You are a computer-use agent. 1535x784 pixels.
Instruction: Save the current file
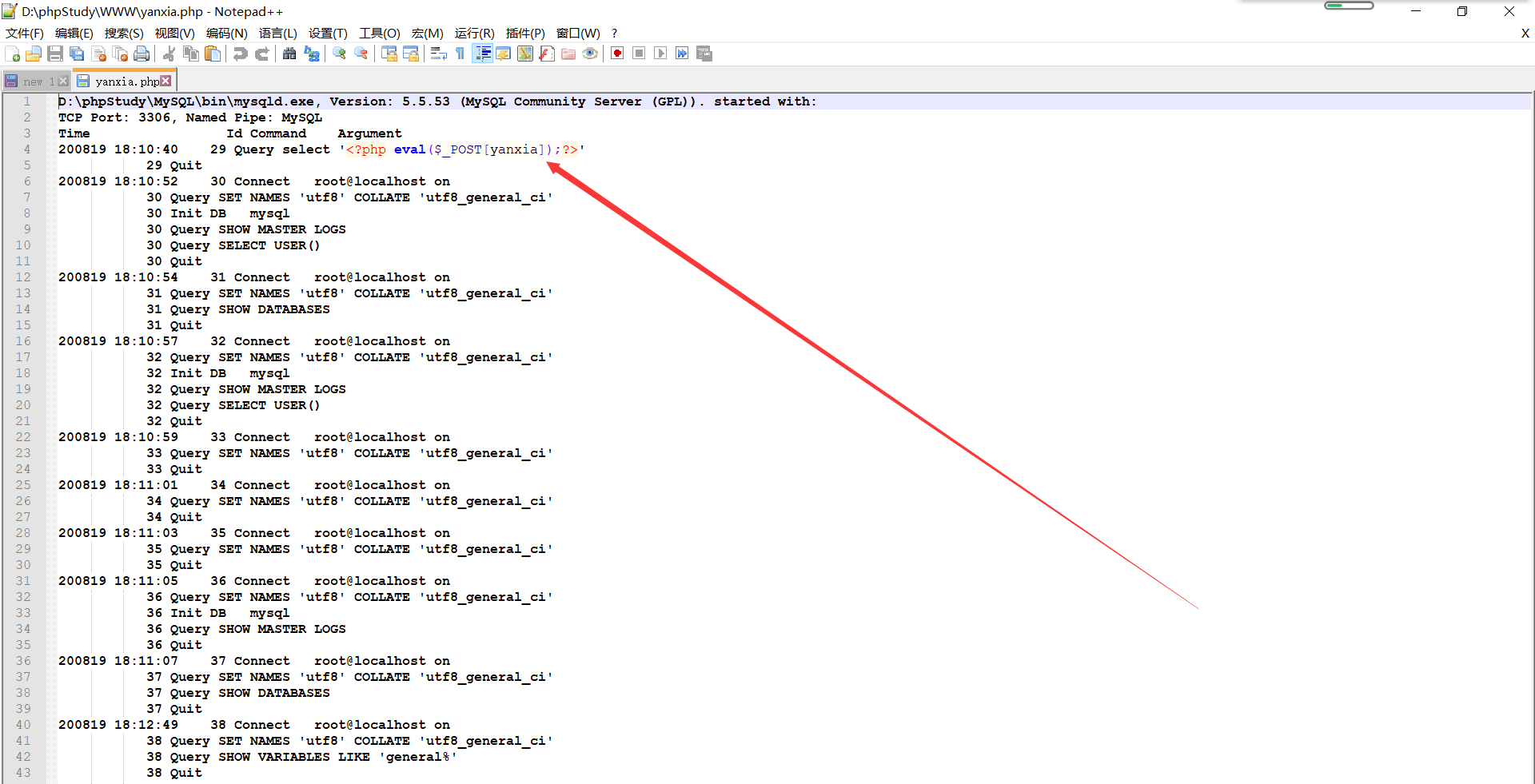coord(55,54)
